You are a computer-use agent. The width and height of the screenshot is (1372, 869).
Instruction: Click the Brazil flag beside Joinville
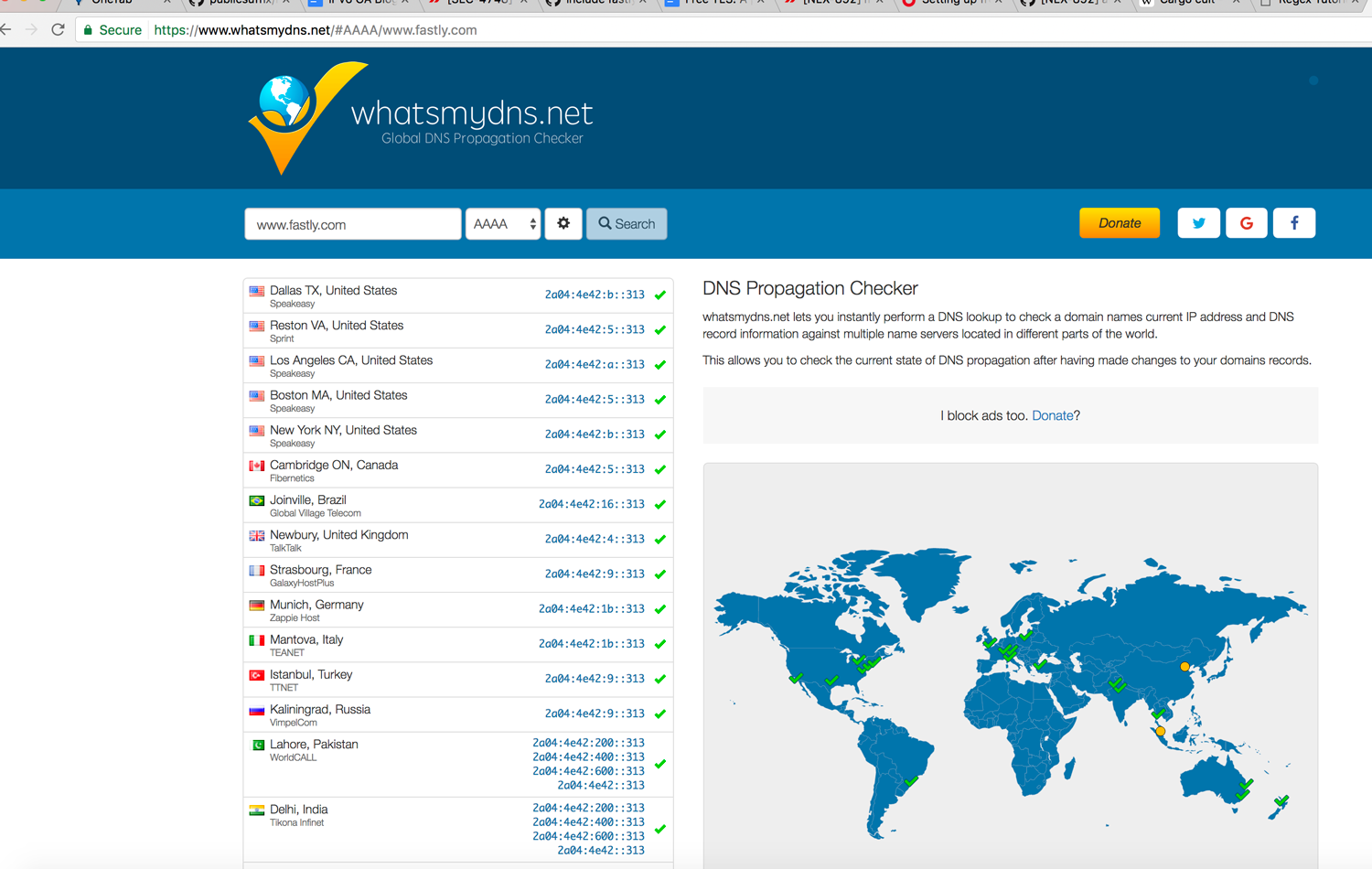pos(257,501)
